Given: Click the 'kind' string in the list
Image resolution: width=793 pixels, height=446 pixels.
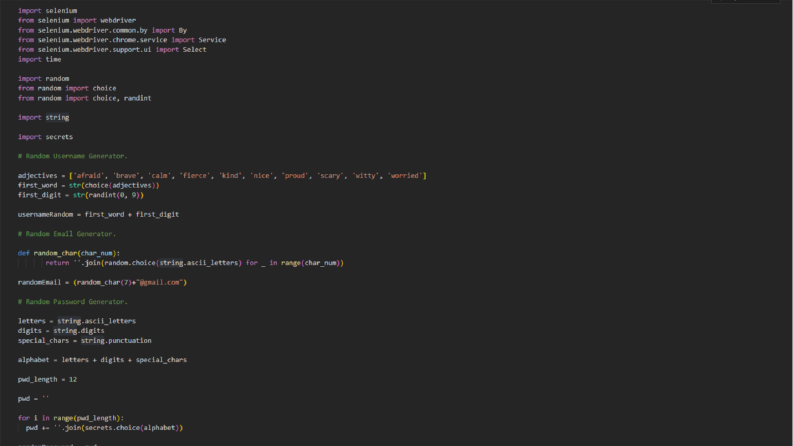Looking at the screenshot, I should pos(230,175).
